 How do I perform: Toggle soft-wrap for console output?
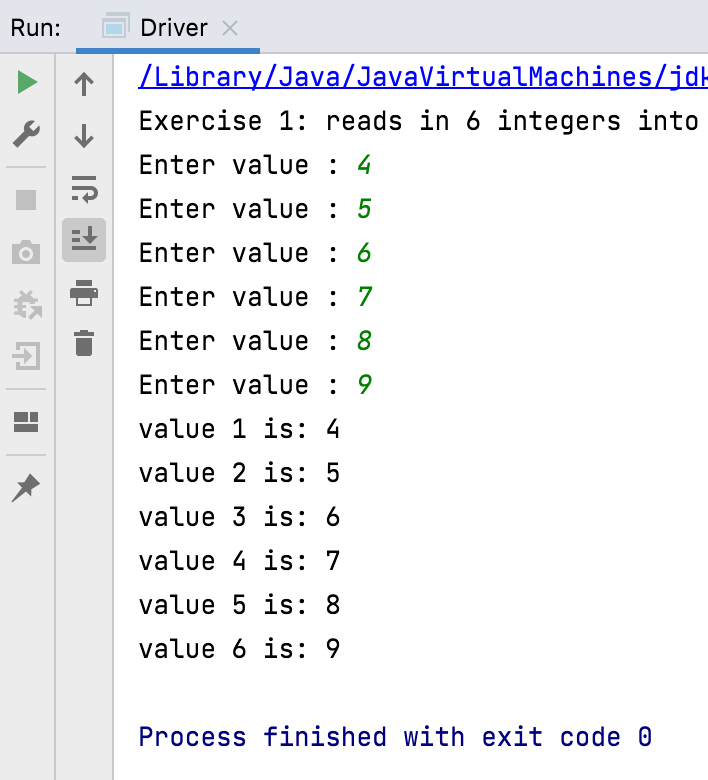(x=84, y=187)
